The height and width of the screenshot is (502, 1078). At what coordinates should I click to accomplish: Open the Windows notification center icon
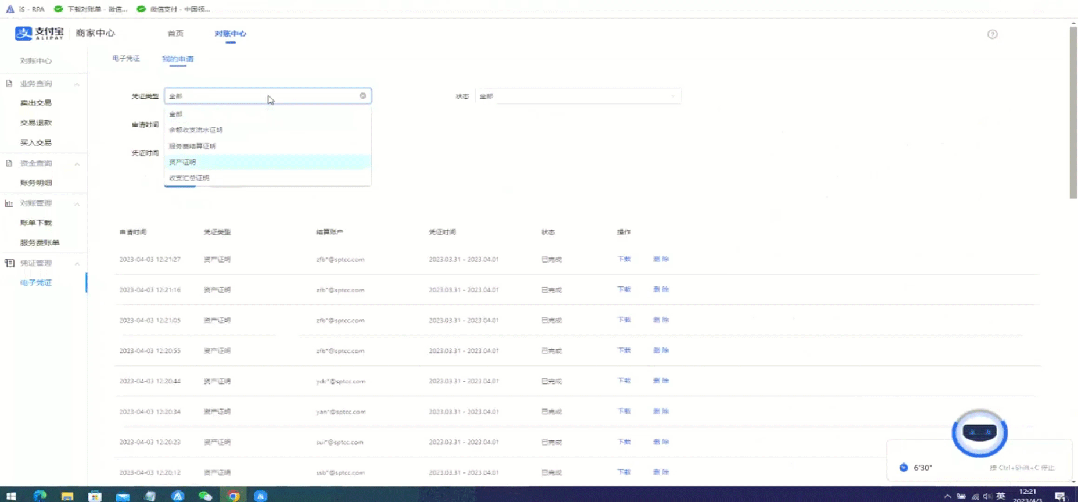[x=1059, y=495]
